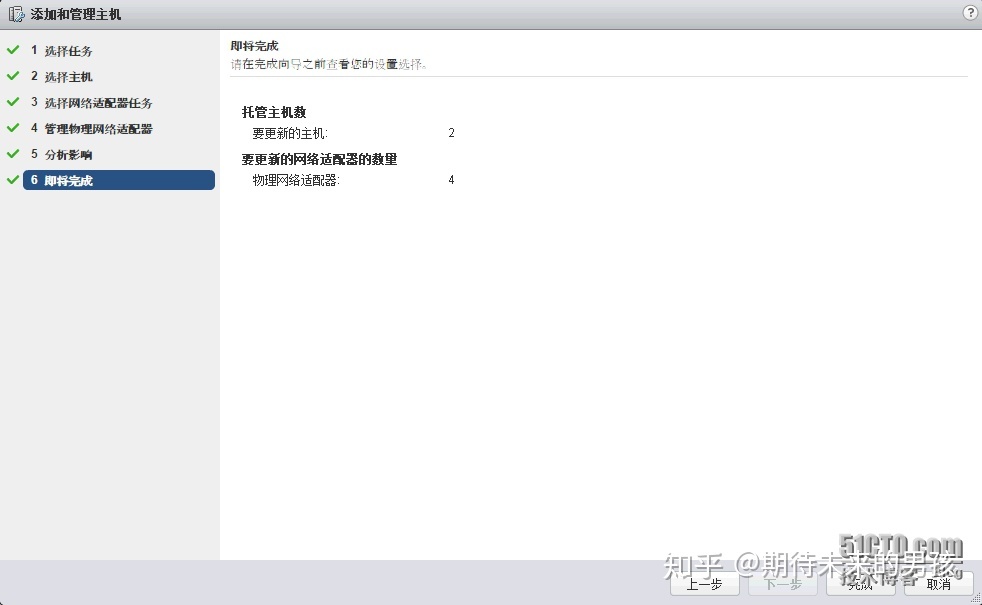Click the 下一步 next button

click(x=783, y=584)
